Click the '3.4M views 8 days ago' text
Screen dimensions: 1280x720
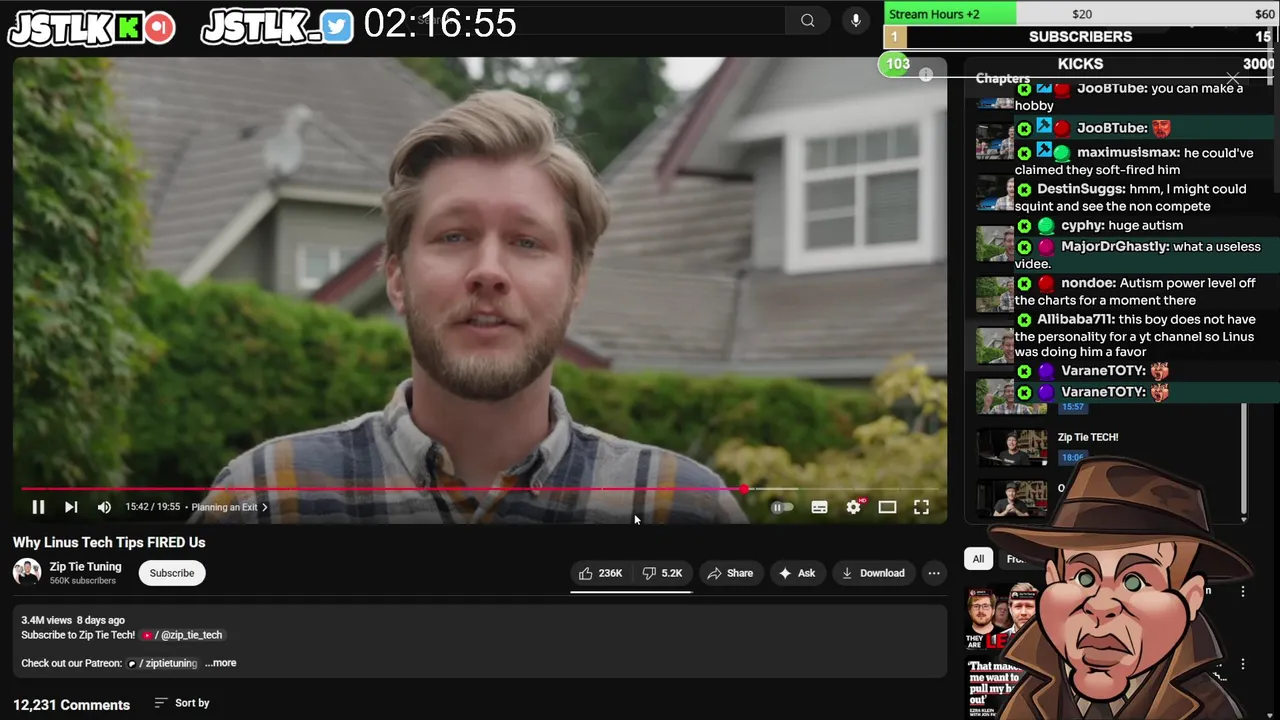tap(73, 621)
